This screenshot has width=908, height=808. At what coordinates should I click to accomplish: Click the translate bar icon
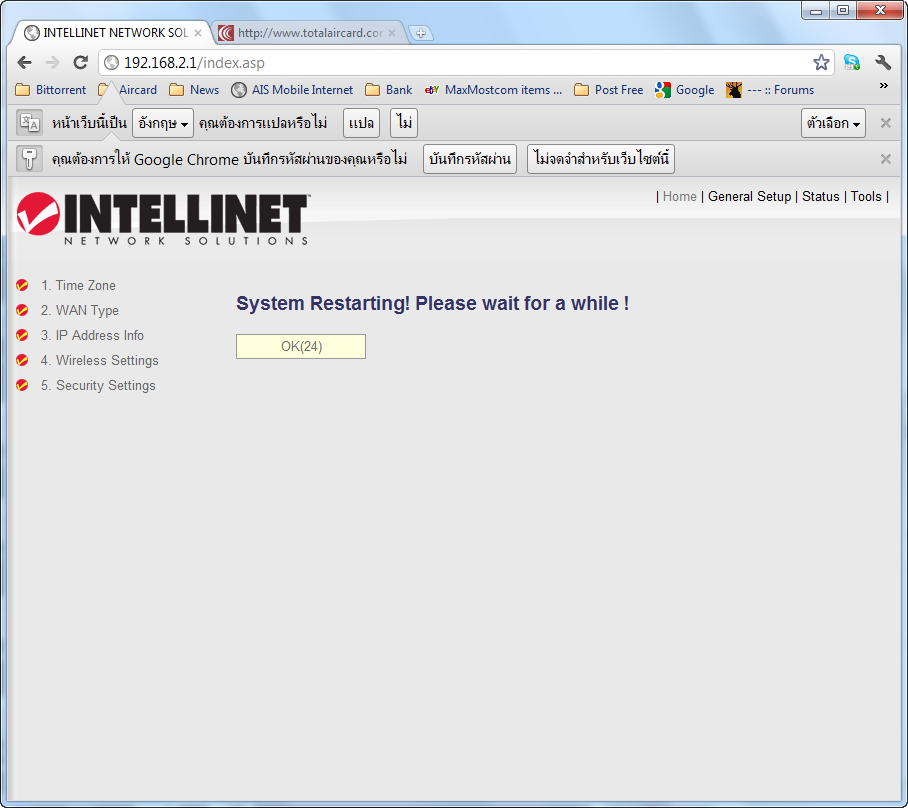[x=29, y=123]
